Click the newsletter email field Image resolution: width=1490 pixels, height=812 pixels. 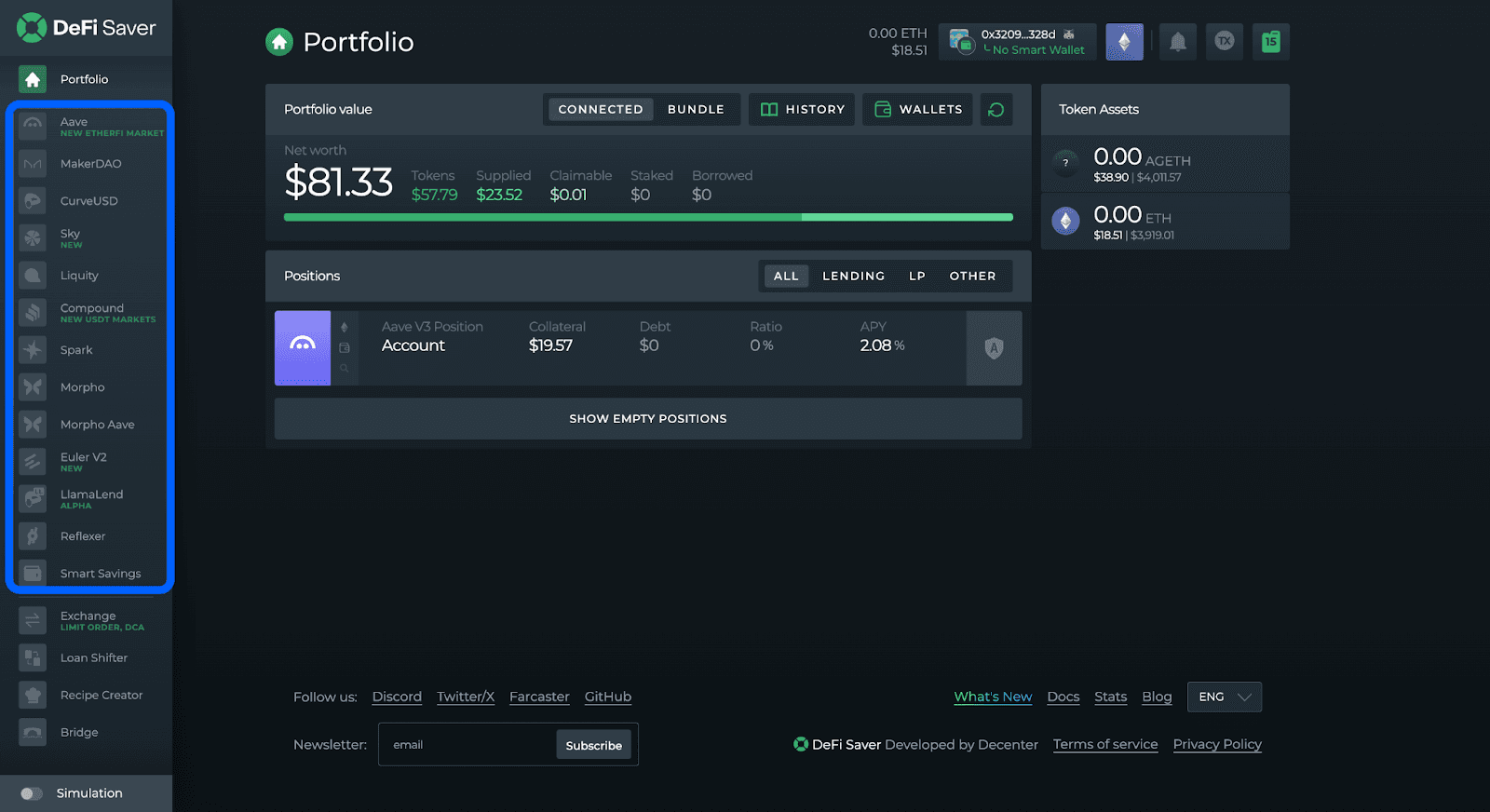click(x=467, y=745)
